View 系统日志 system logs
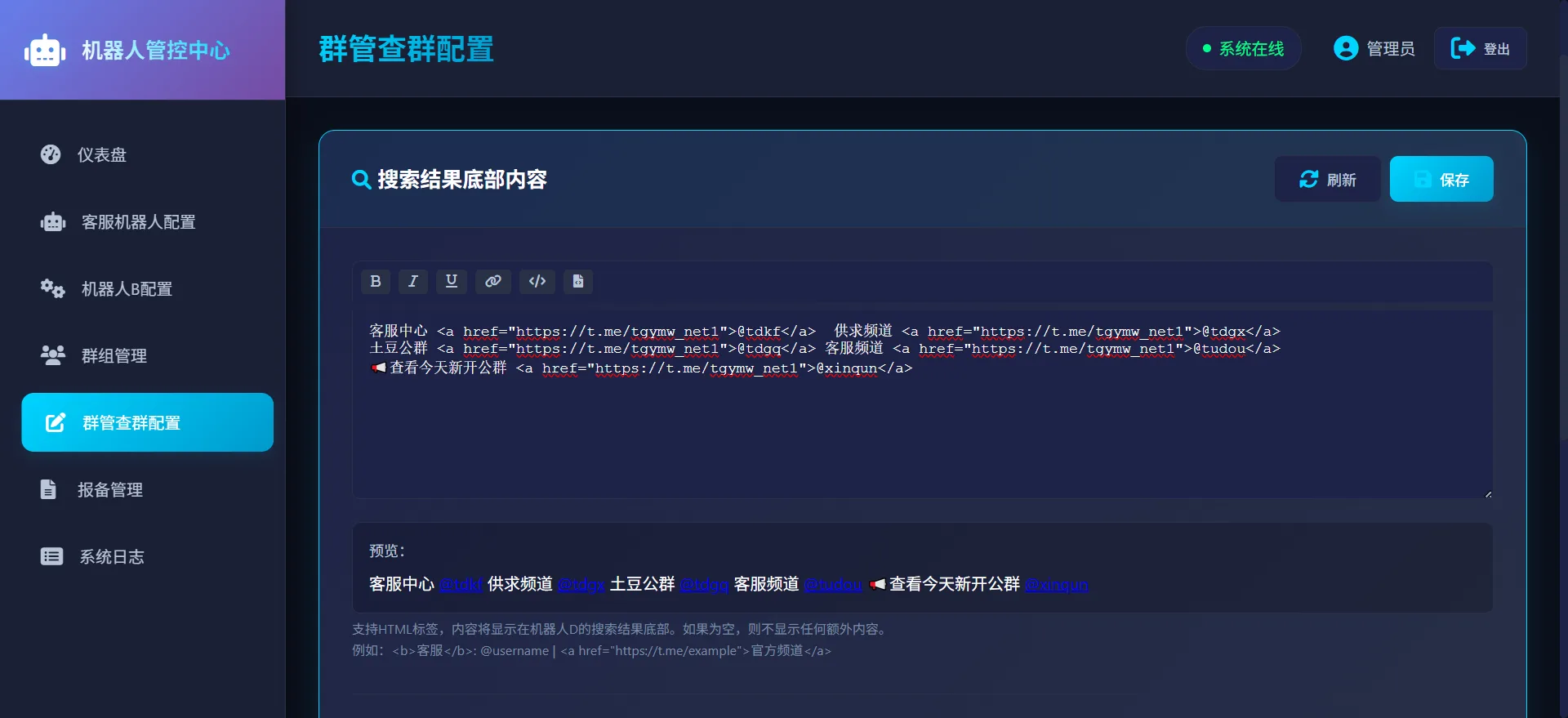Screen dimensions: 1568x718 pos(112,557)
